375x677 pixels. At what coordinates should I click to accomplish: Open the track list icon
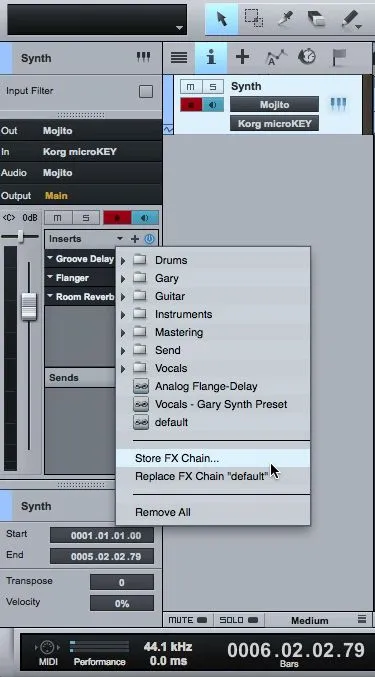coord(179,57)
